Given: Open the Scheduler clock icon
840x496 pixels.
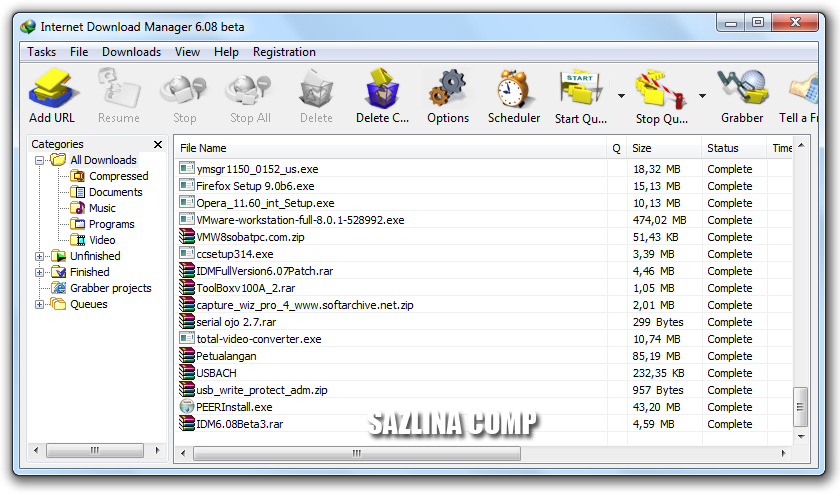Looking at the screenshot, I should (x=514, y=88).
